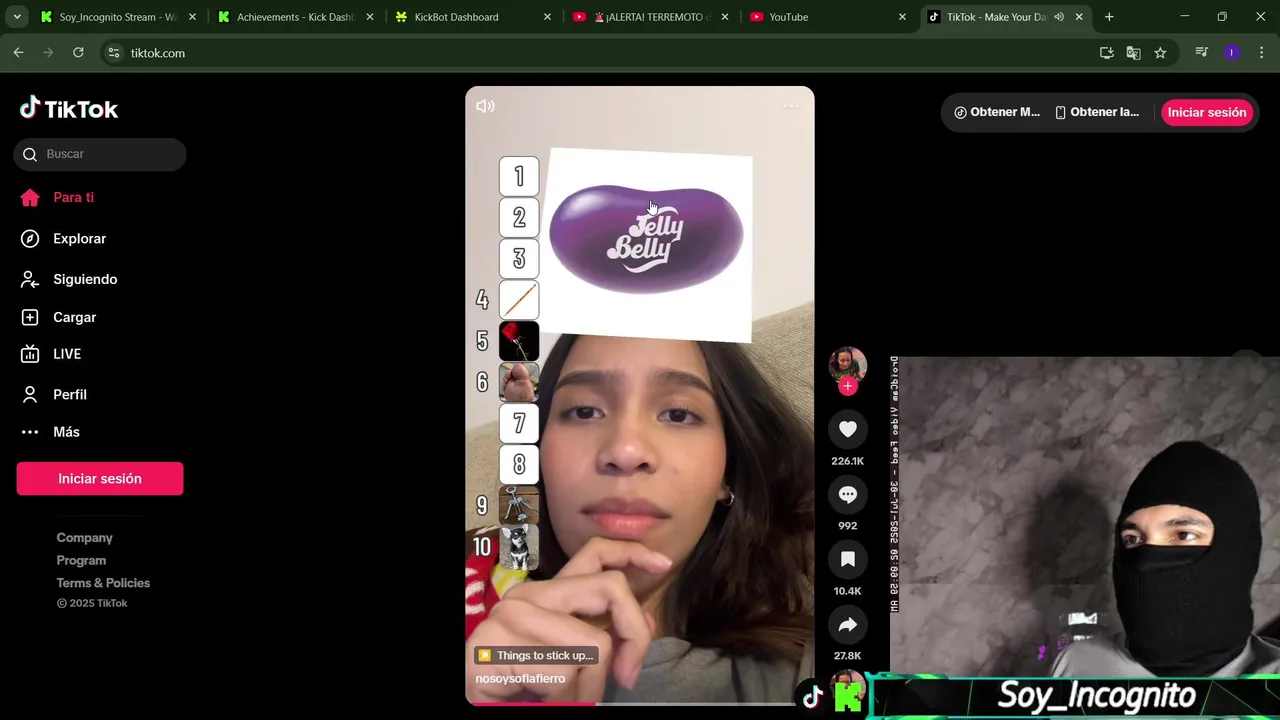Click the install app icon in address bar
The height and width of the screenshot is (720, 1280).
click(x=1106, y=53)
